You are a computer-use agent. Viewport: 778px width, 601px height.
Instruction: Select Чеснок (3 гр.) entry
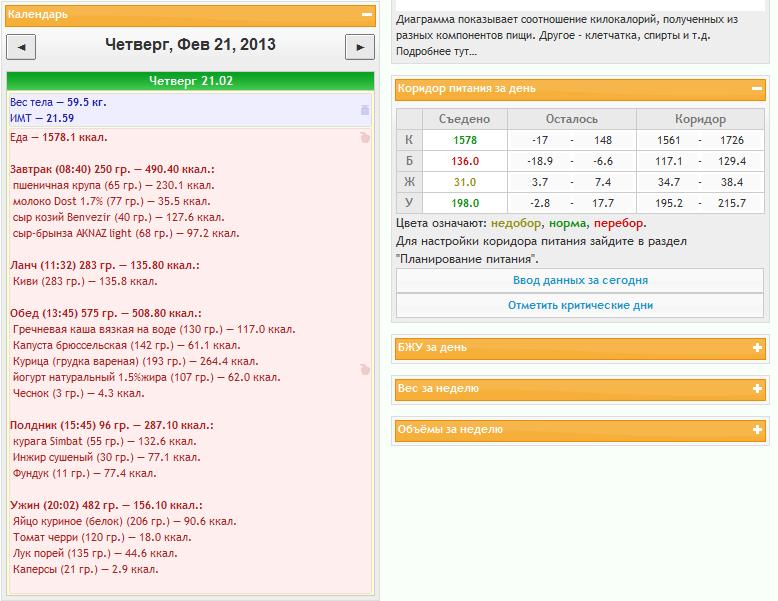click(x=79, y=394)
